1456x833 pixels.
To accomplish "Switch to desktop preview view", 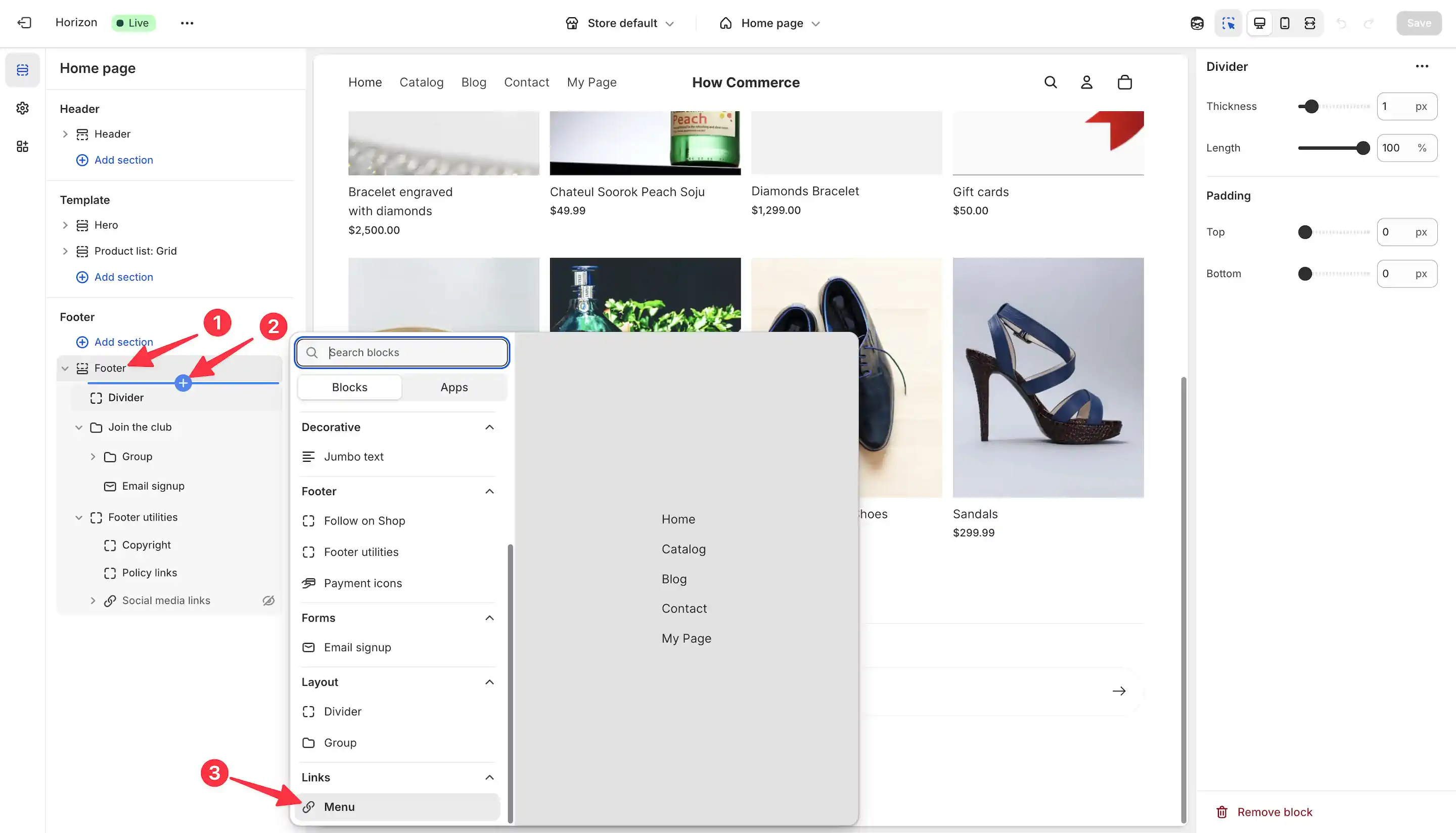I will point(1259,23).
